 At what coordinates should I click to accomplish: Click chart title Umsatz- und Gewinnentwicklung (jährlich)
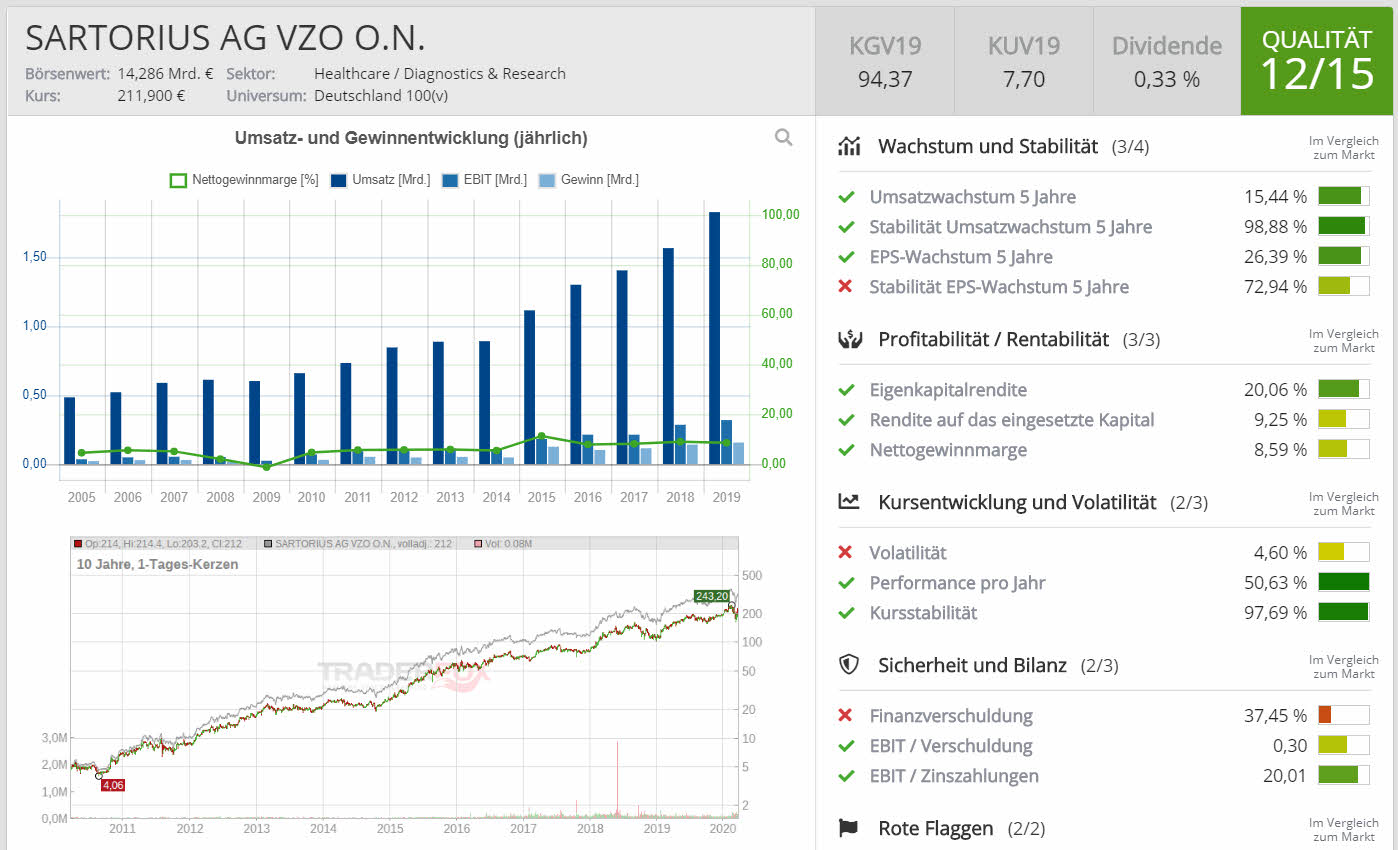coord(411,138)
